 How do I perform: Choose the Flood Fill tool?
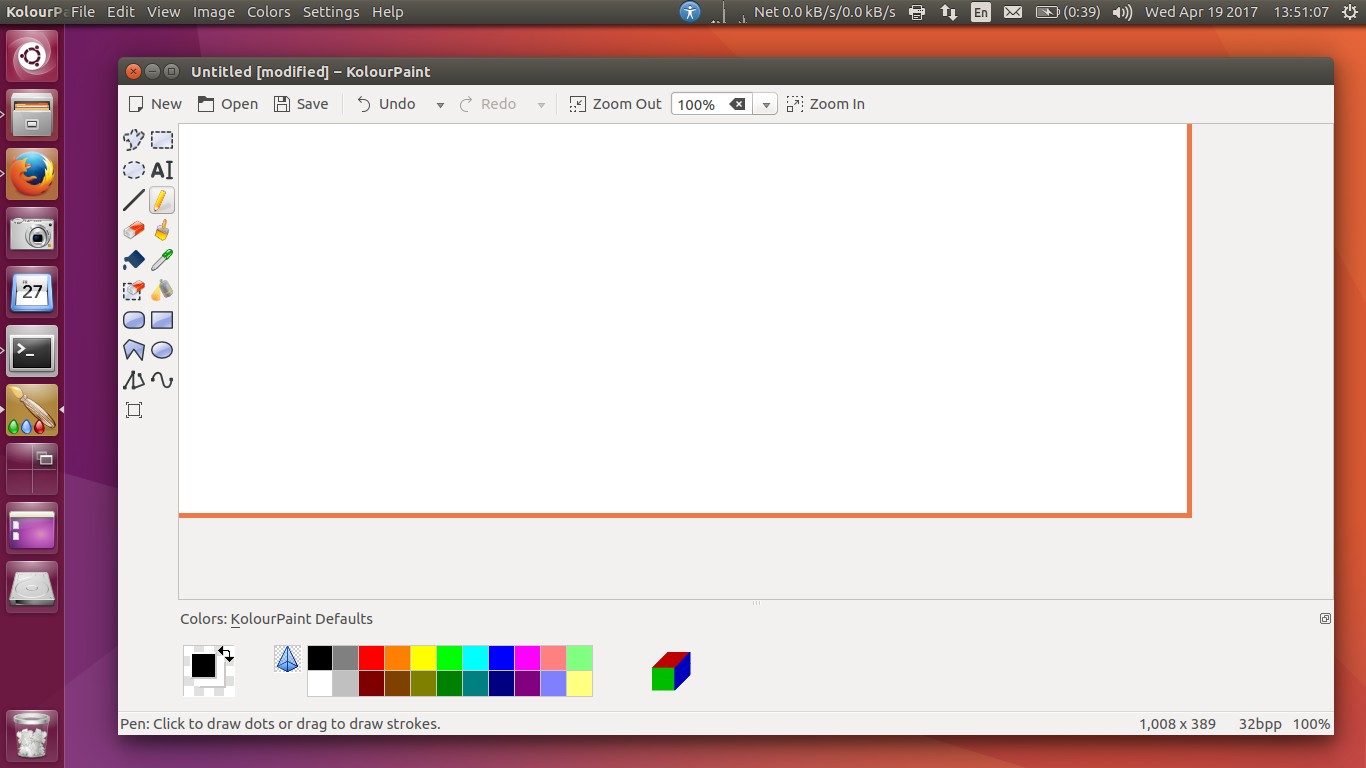(134, 260)
